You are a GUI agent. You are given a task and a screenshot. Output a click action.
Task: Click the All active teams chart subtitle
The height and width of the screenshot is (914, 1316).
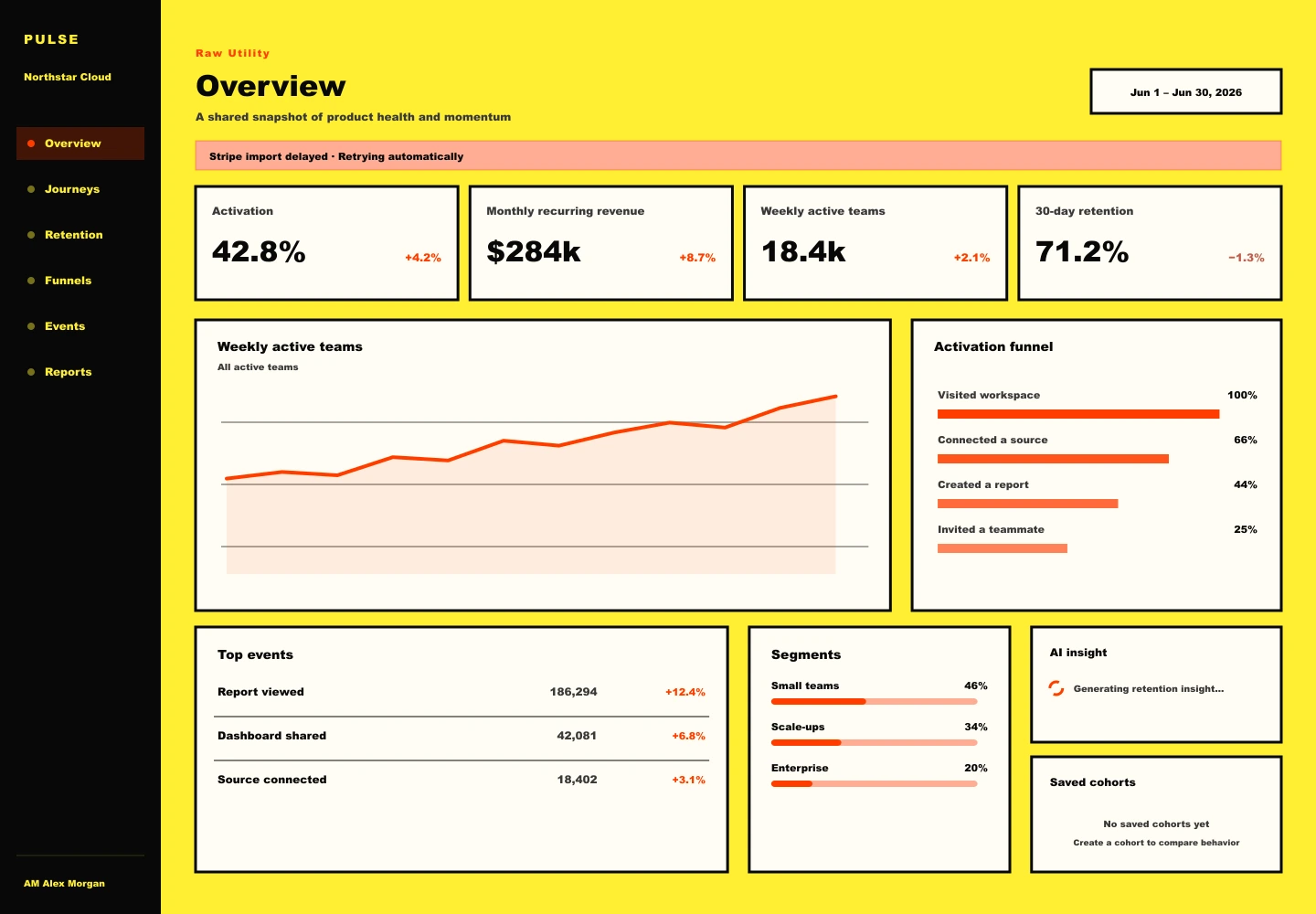point(258,367)
